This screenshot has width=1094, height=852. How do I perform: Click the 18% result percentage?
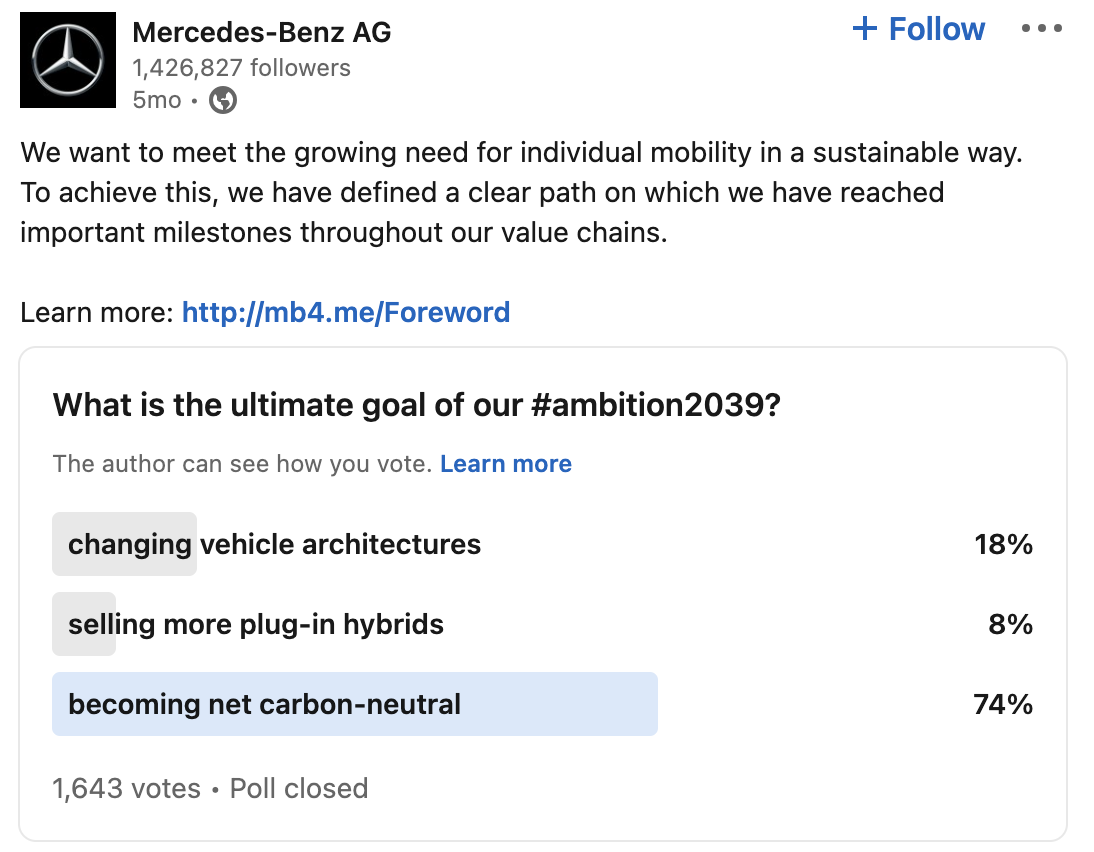coord(1003,544)
